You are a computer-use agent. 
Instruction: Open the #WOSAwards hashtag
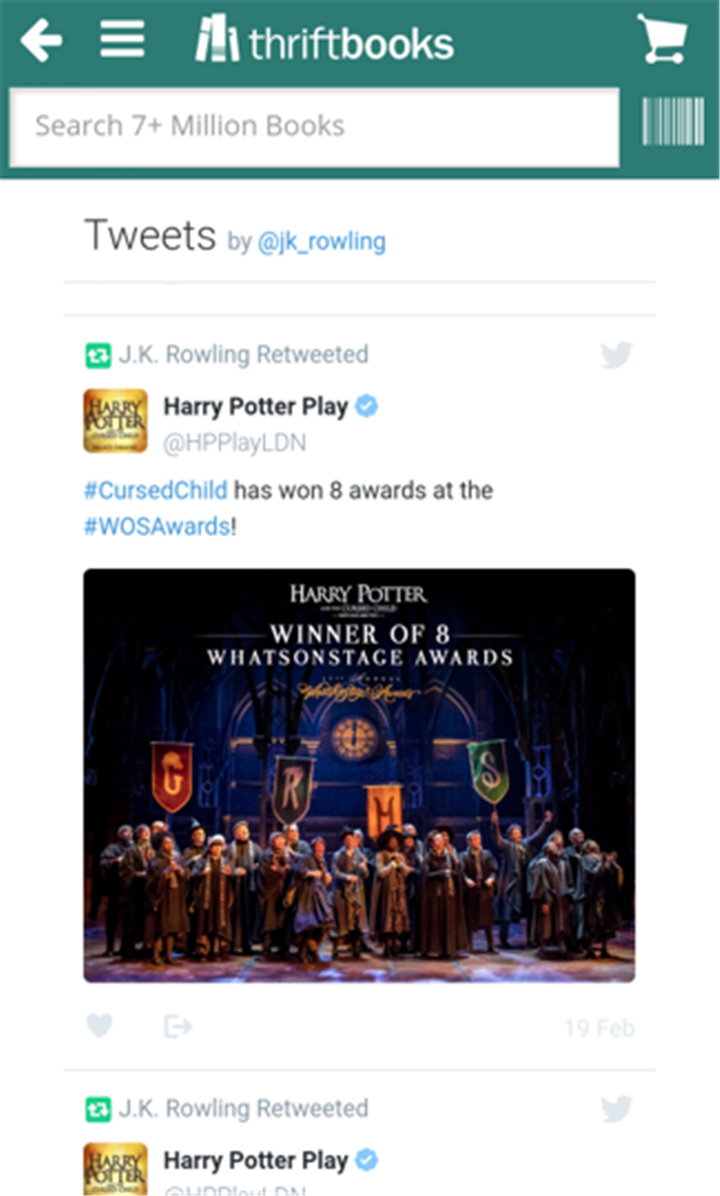(x=157, y=526)
